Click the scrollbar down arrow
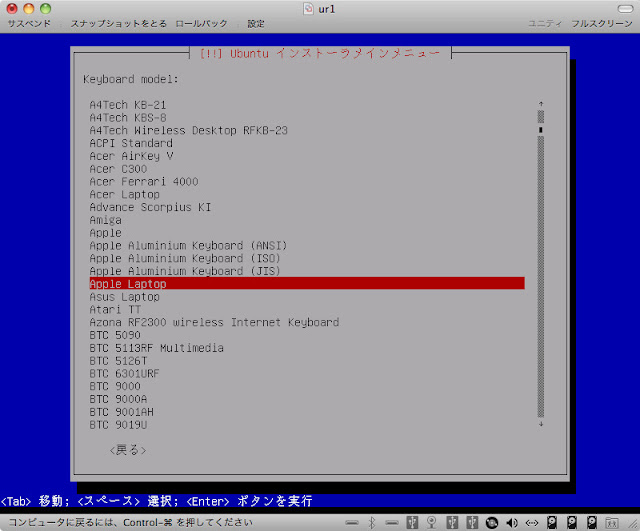This screenshot has height=531, width=640. pyautogui.click(x=541, y=424)
